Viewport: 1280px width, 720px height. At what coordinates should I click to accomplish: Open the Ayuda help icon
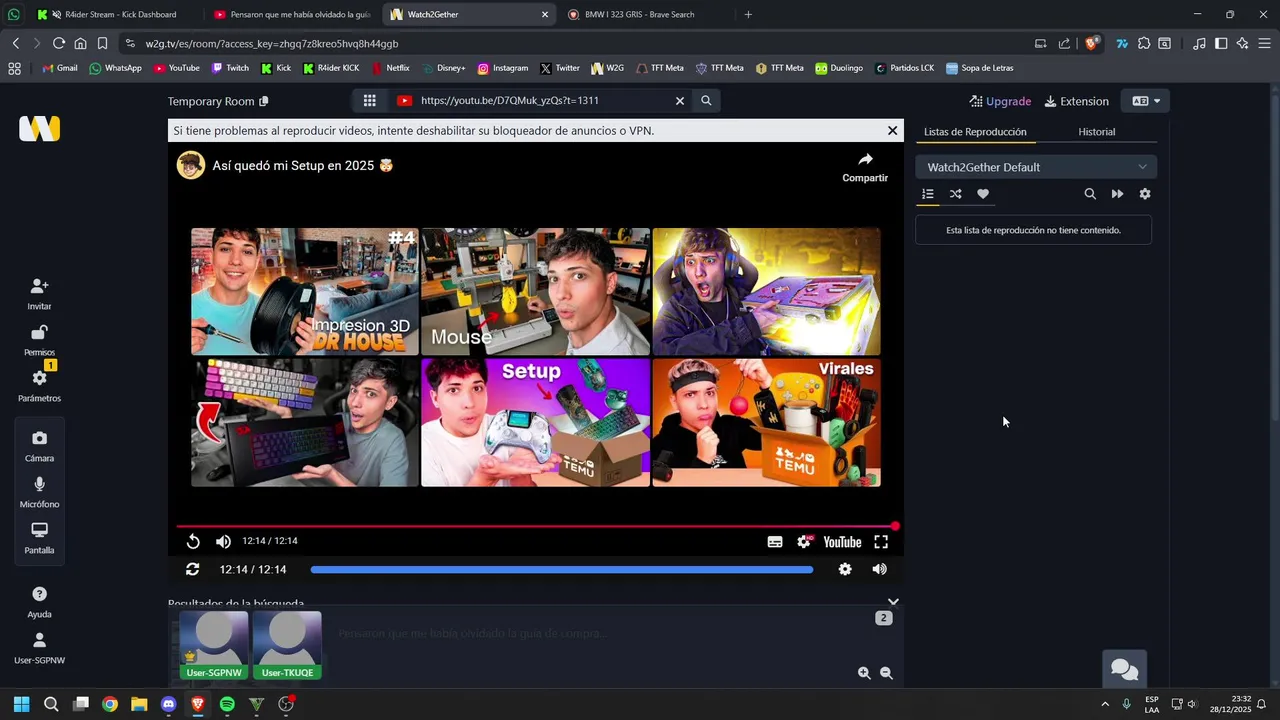tap(39, 594)
